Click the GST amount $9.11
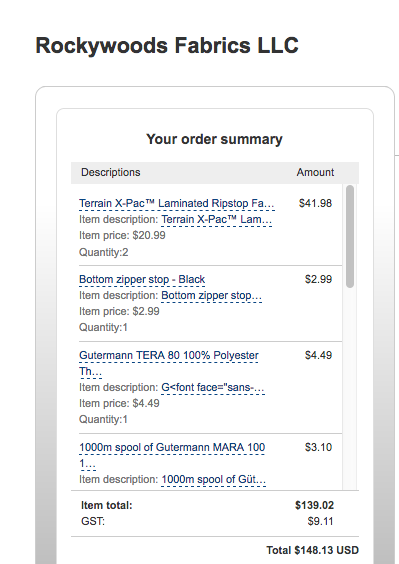Screen dimensions: 399x564 click(320, 521)
